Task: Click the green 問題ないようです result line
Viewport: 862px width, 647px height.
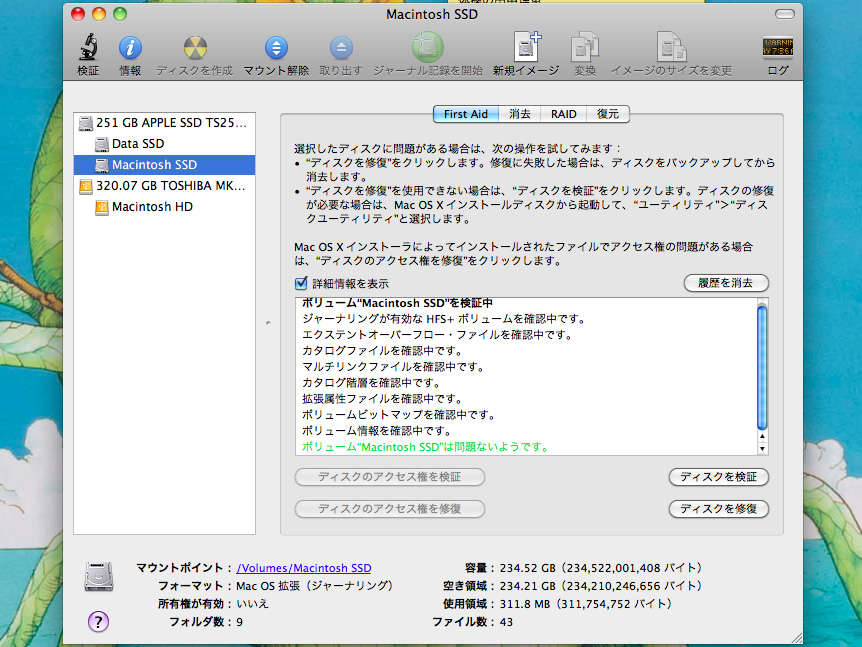Action: coord(426,447)
